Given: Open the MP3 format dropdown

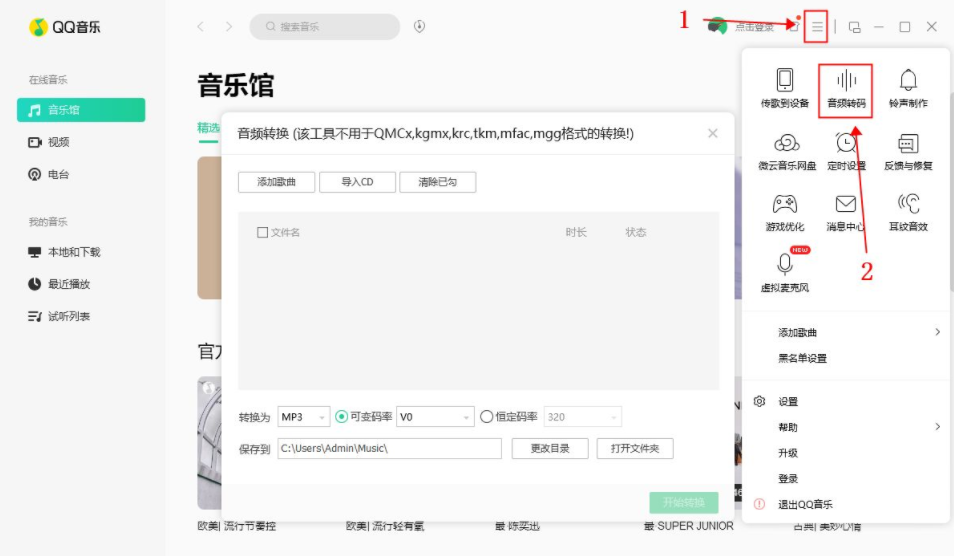Looking at the screenshot, I should click(x=304, y=417).
